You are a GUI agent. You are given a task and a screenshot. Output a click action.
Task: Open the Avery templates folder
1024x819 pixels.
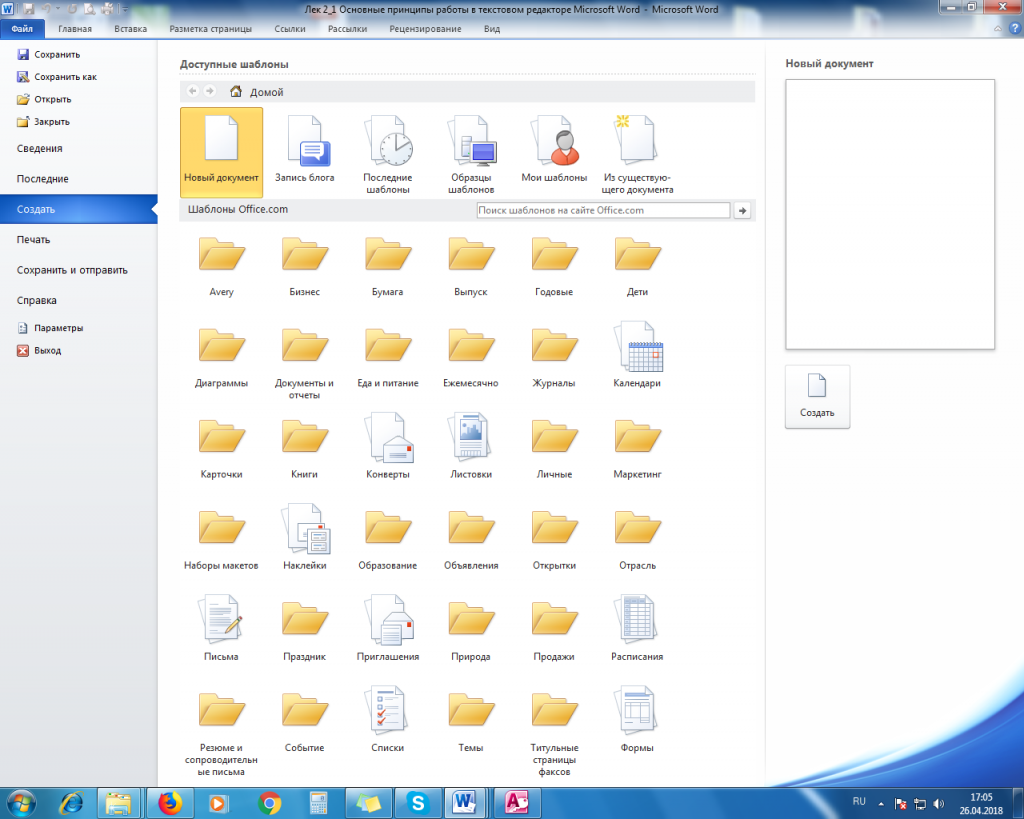pos(221,268)
